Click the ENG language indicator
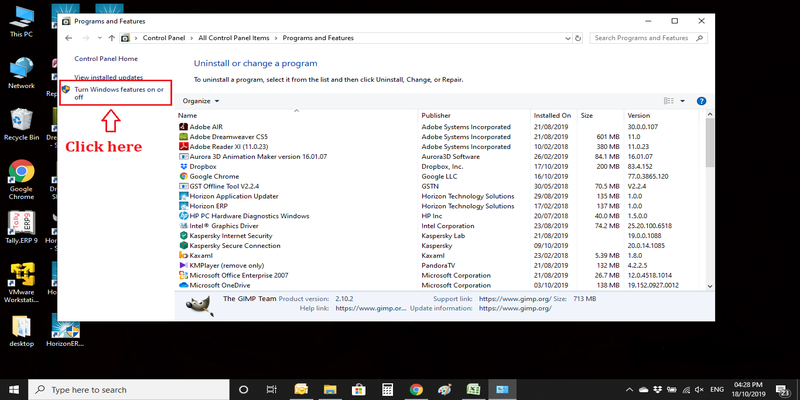Image resolution: width=800 pixels, height=400 pixels. point(716,390)
